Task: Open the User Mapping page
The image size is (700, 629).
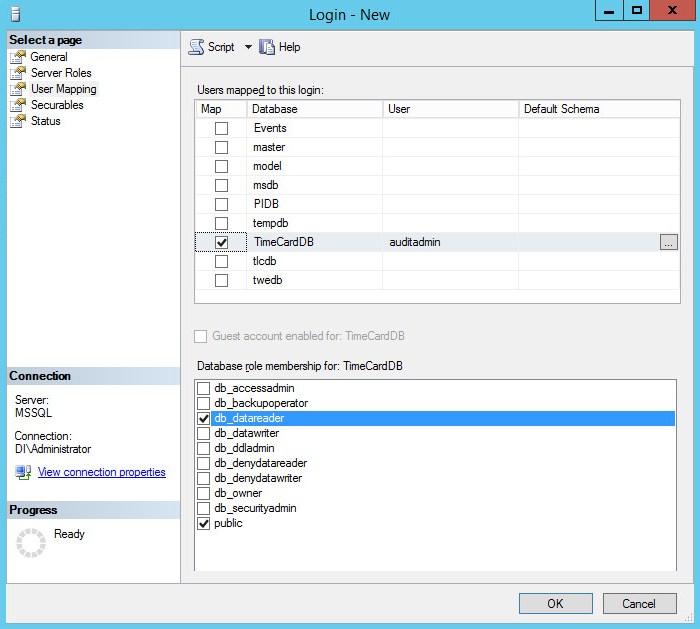Action: pos(63,89)
